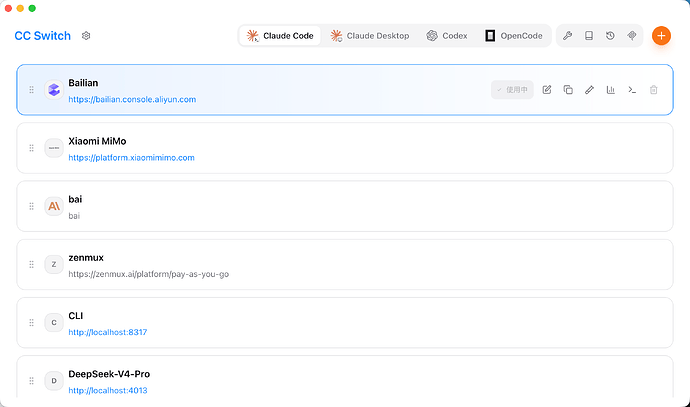Viewport: 690px width, 407px height.
Task: Click the Xiaomi MiMo provider name
Action: pyautogui.click(x=97, y=141)
